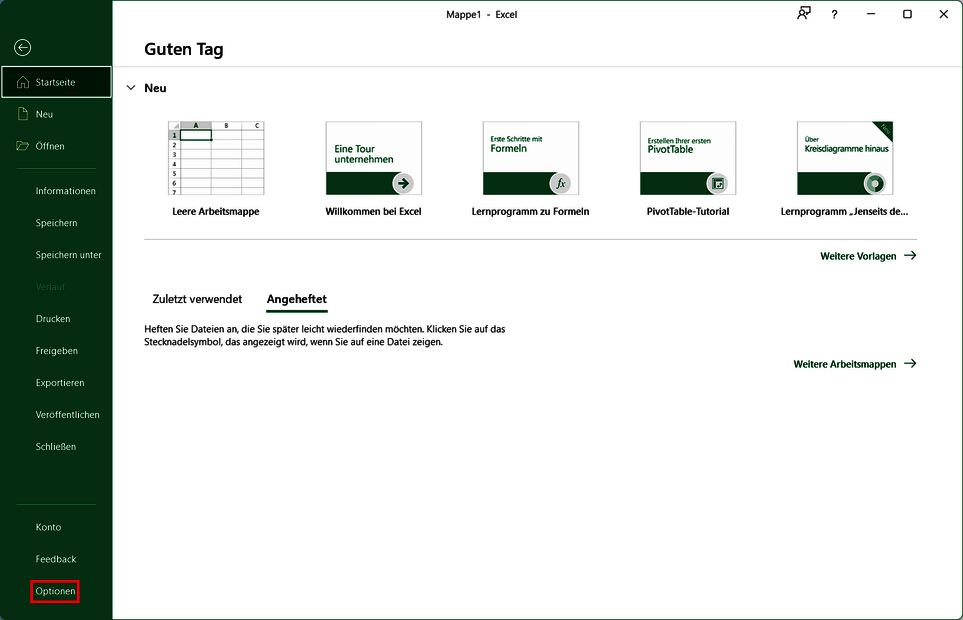
Task: Open the Konto page
Action: click(48, 527)
